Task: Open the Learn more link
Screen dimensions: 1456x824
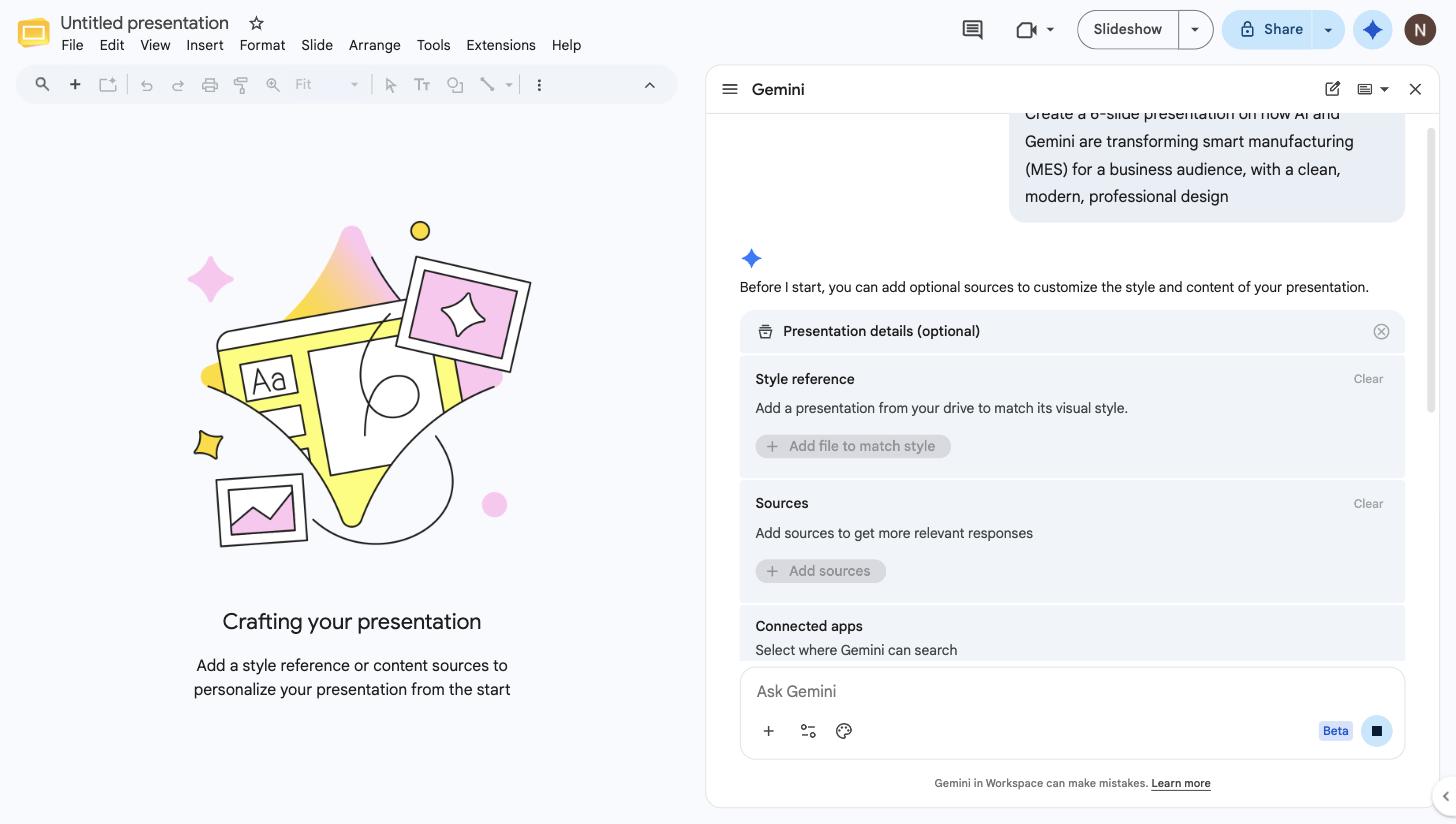Action: [1181, 783]
